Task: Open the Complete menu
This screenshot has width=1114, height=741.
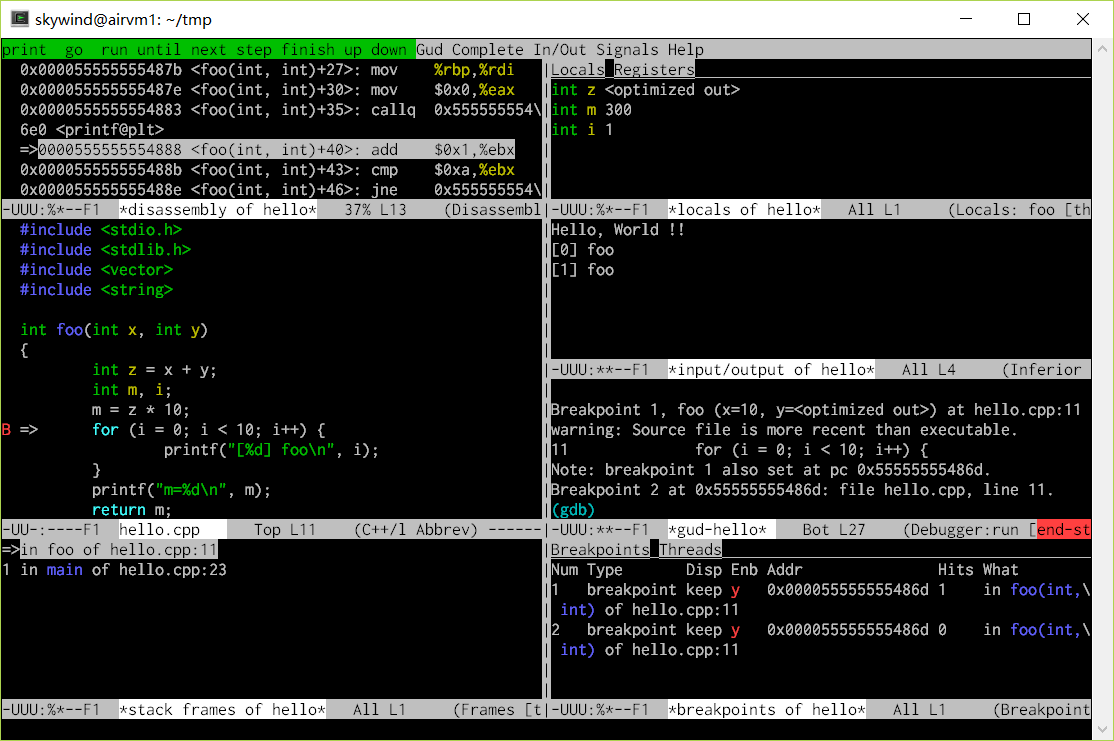Action: [x=488, y=50]
